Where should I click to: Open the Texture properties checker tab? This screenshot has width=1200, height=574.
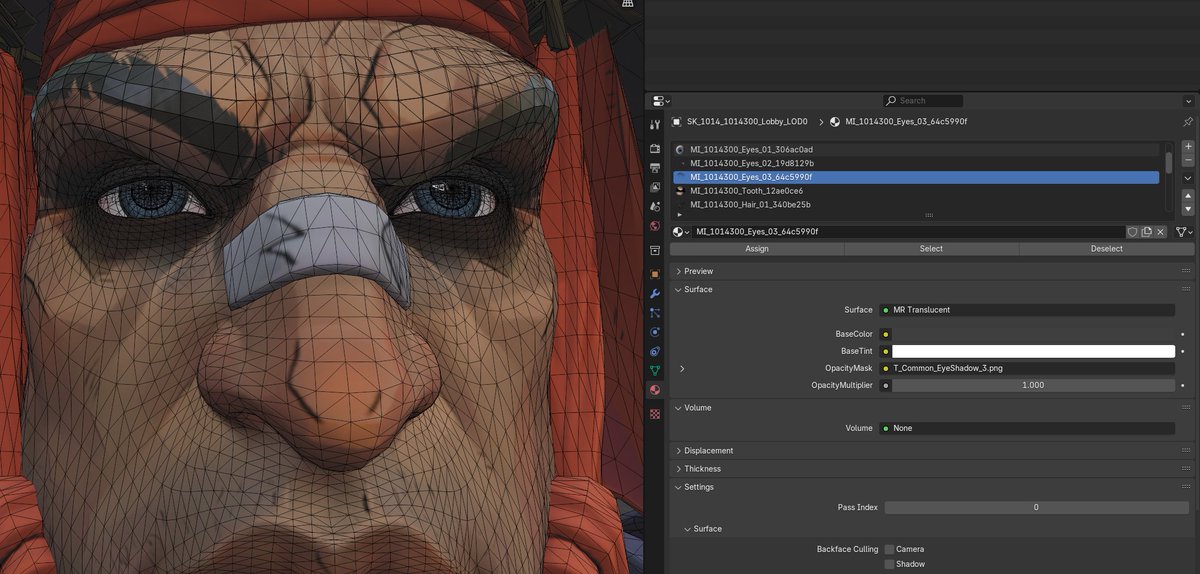(x=655, y=413)
